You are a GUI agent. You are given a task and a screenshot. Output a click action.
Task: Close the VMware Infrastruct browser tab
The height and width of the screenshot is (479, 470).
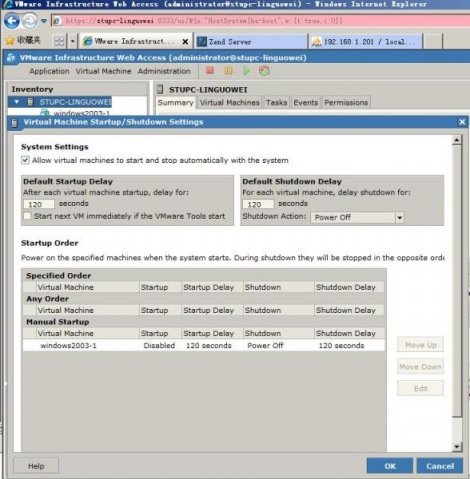coord(185,42)
